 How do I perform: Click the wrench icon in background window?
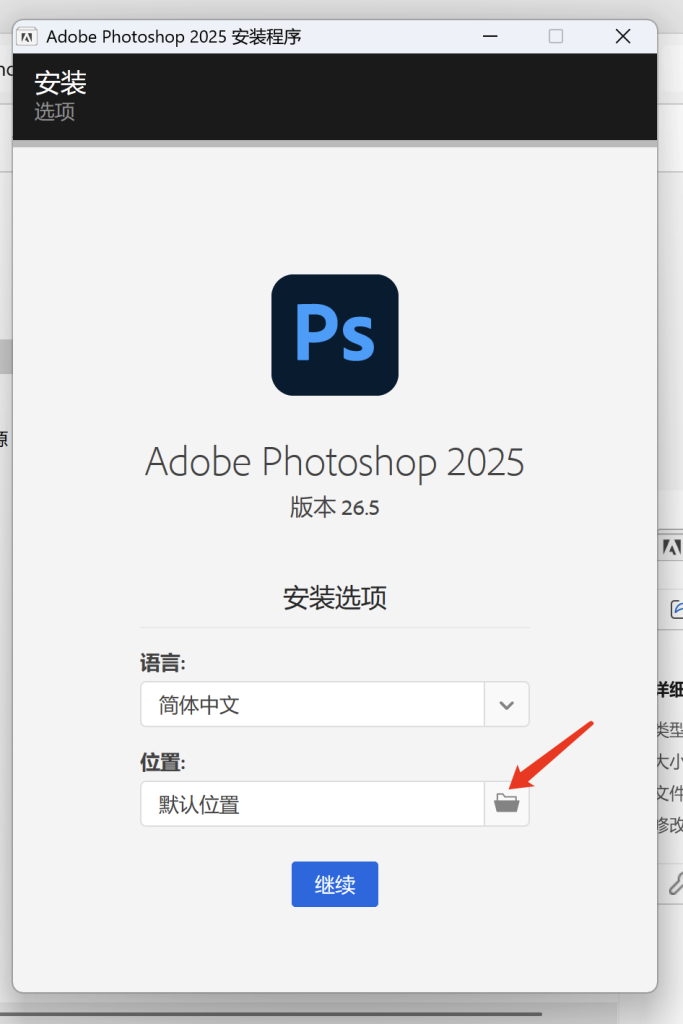click(676, 883)
